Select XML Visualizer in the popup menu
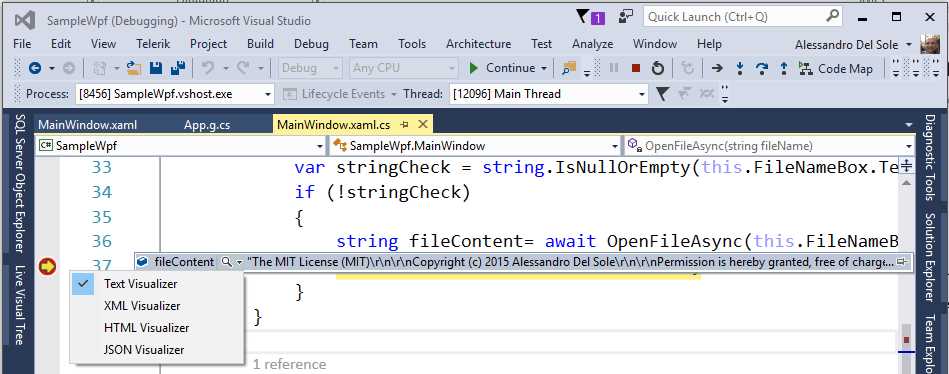The width and height of the screenshot is (949, 374). [157, 306]
